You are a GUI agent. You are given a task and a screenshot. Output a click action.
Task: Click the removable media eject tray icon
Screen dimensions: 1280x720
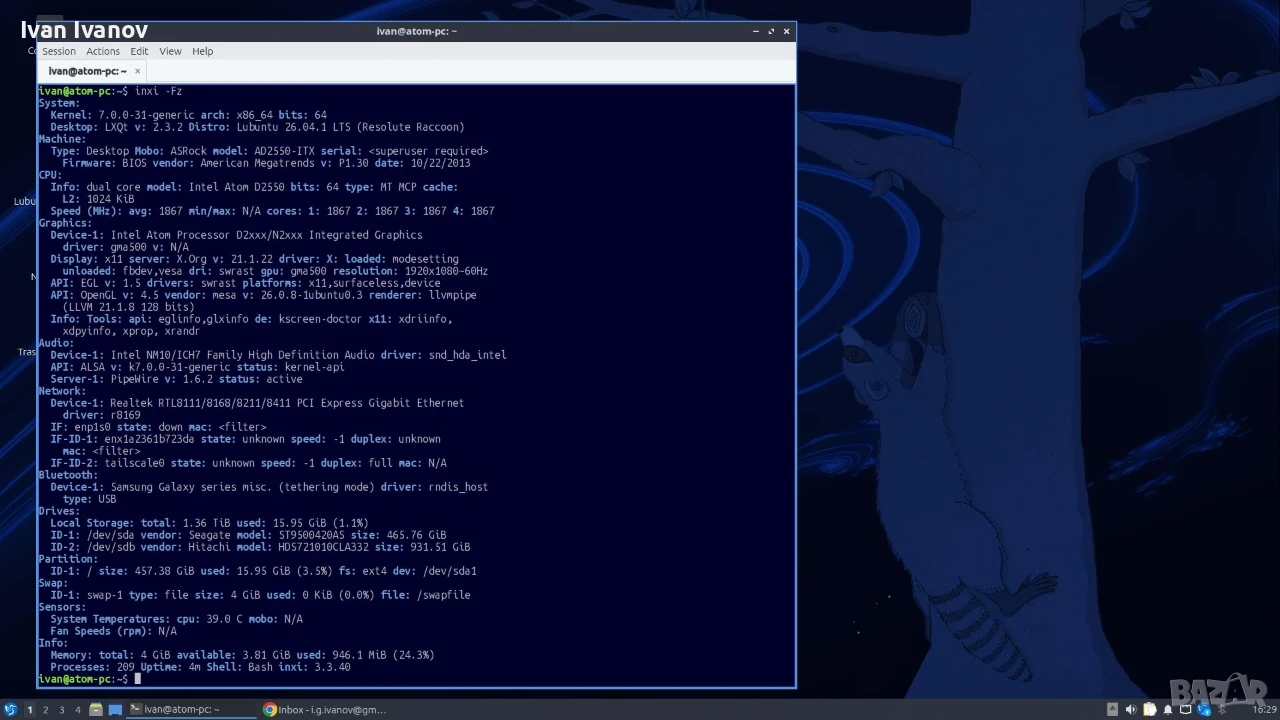[x=1112, y=709]
